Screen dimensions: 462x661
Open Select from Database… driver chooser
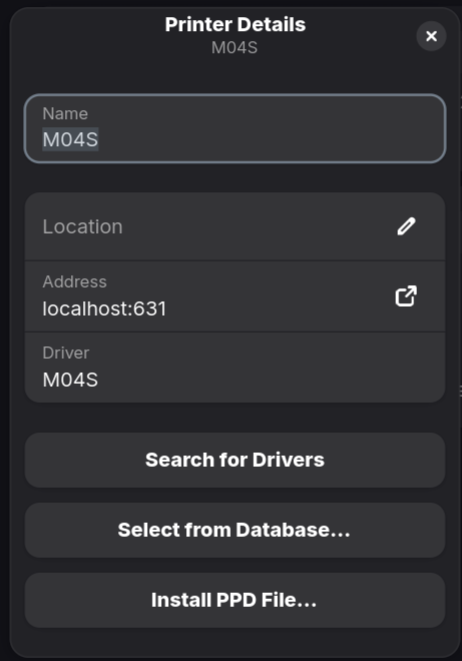(235, 530)
